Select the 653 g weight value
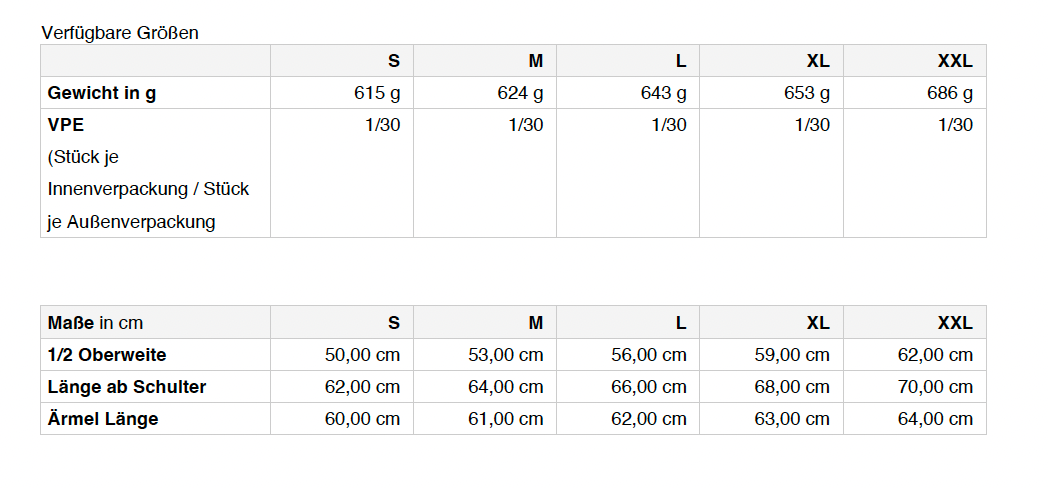 (x=806, y=93)
